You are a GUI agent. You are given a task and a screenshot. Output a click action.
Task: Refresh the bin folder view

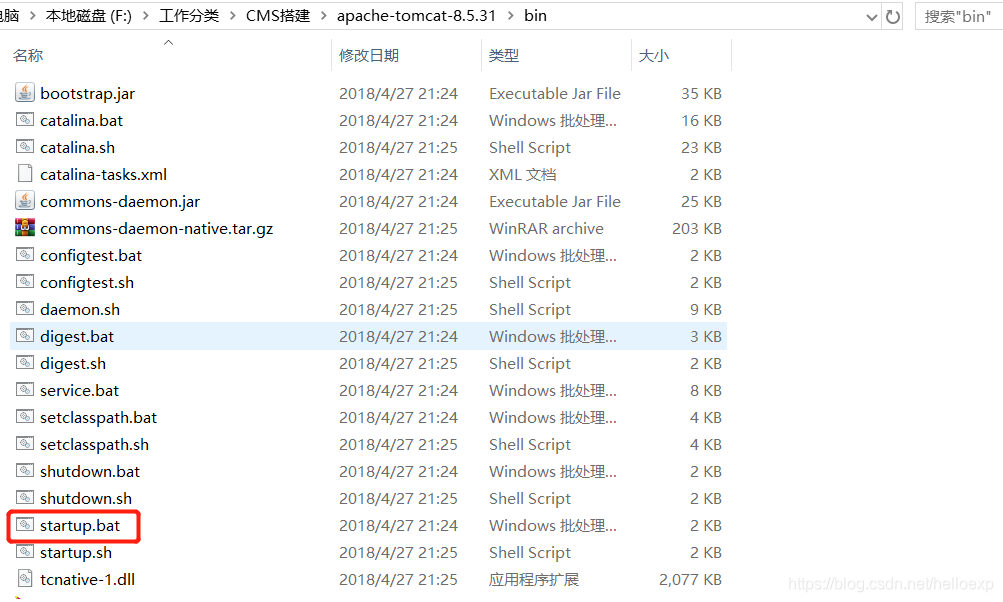click(892, 17)
